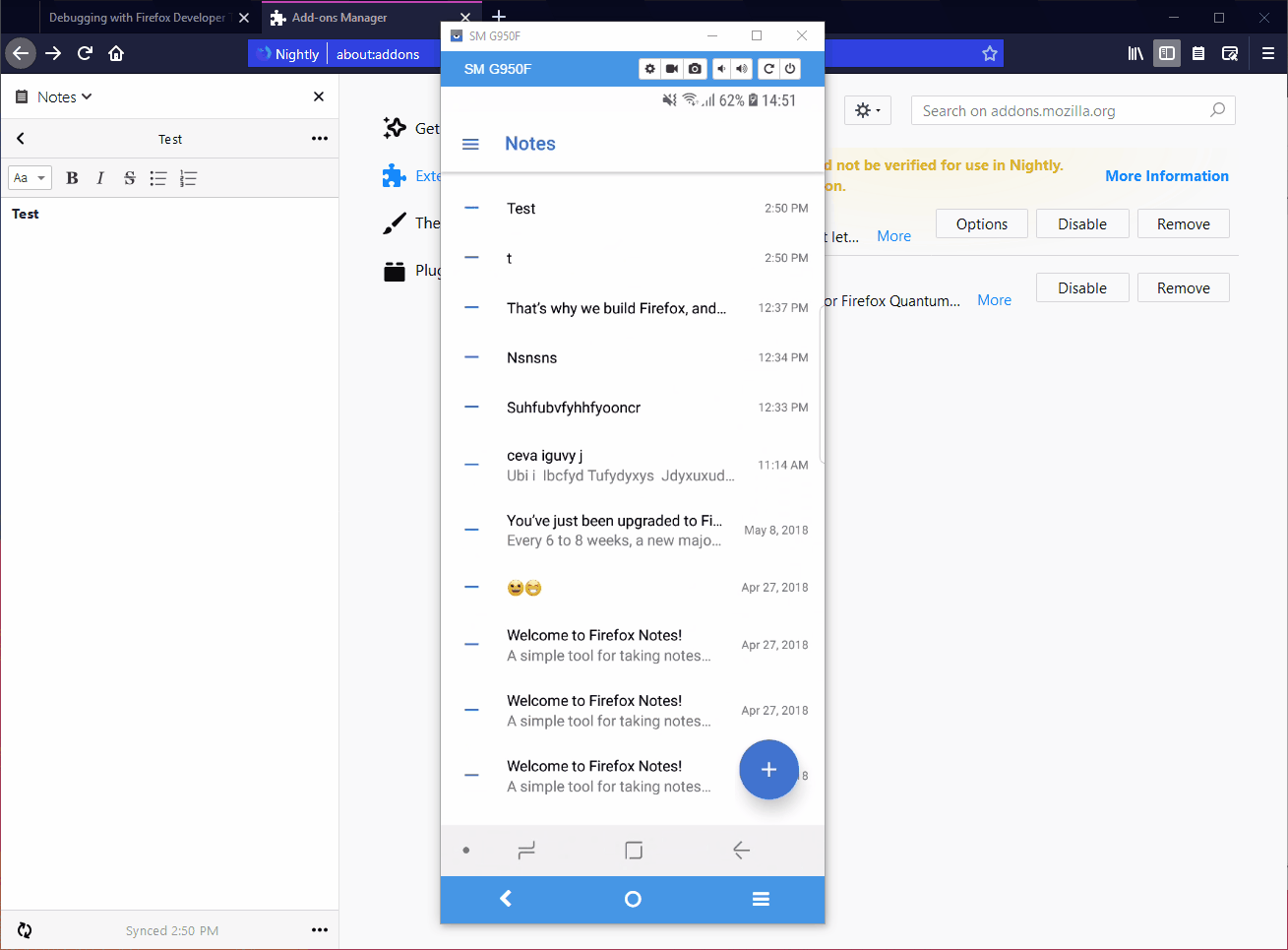The image size is (1288, 950).
Task: Close the Notes sidebar
Action: [318, 96]
